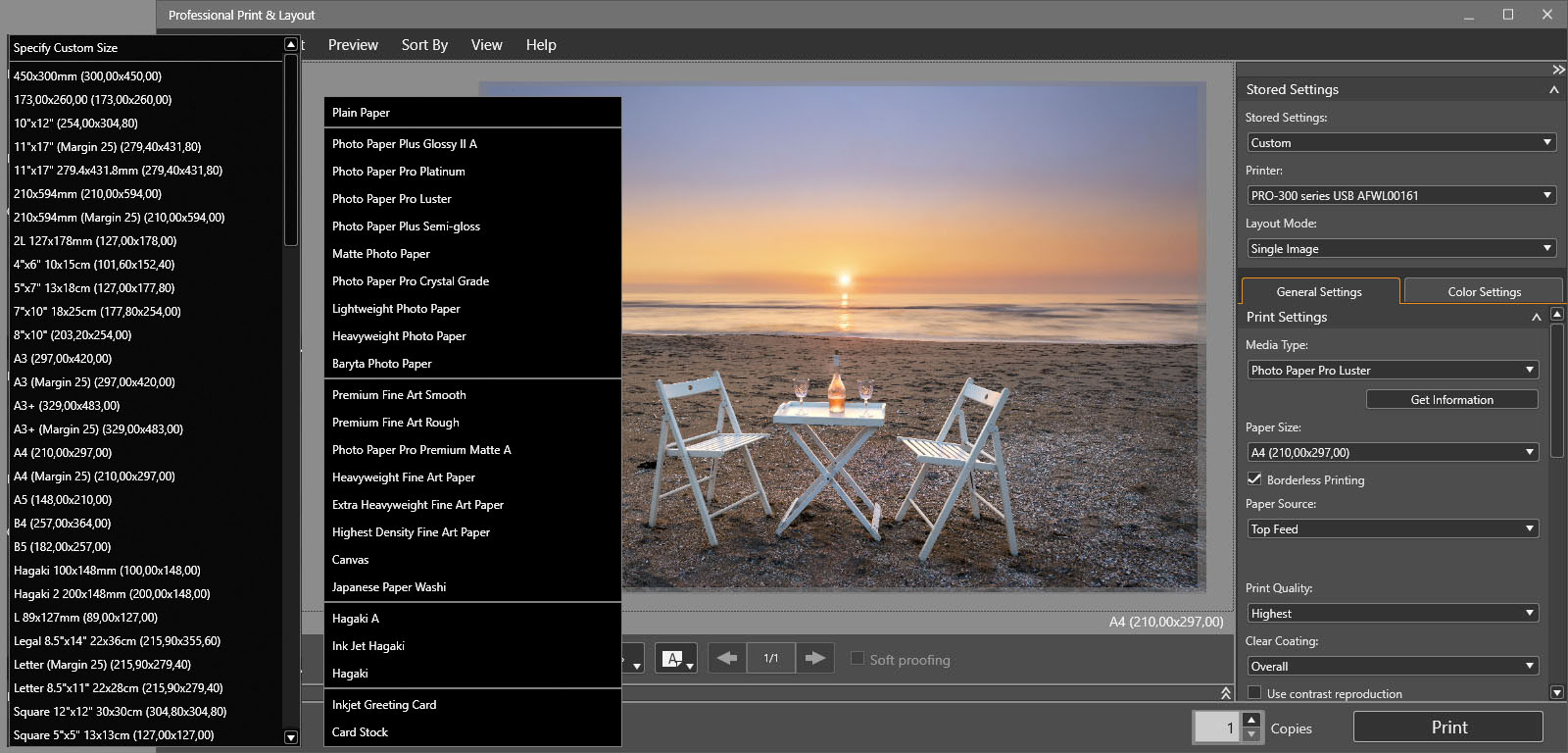Enable Soft proofing checkbox

[857, 659]
